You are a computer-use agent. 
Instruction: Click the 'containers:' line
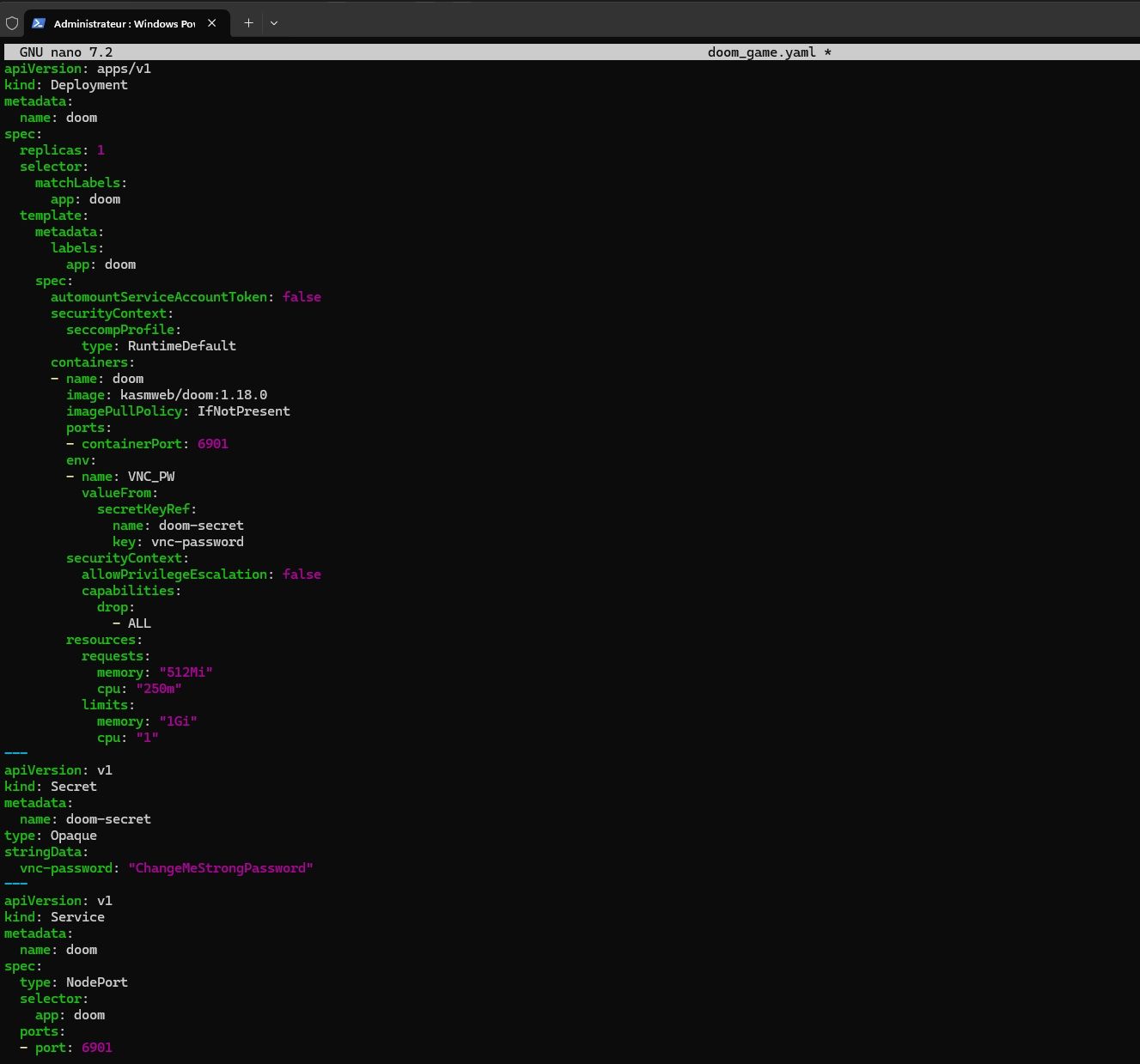(x=93, y=362)
